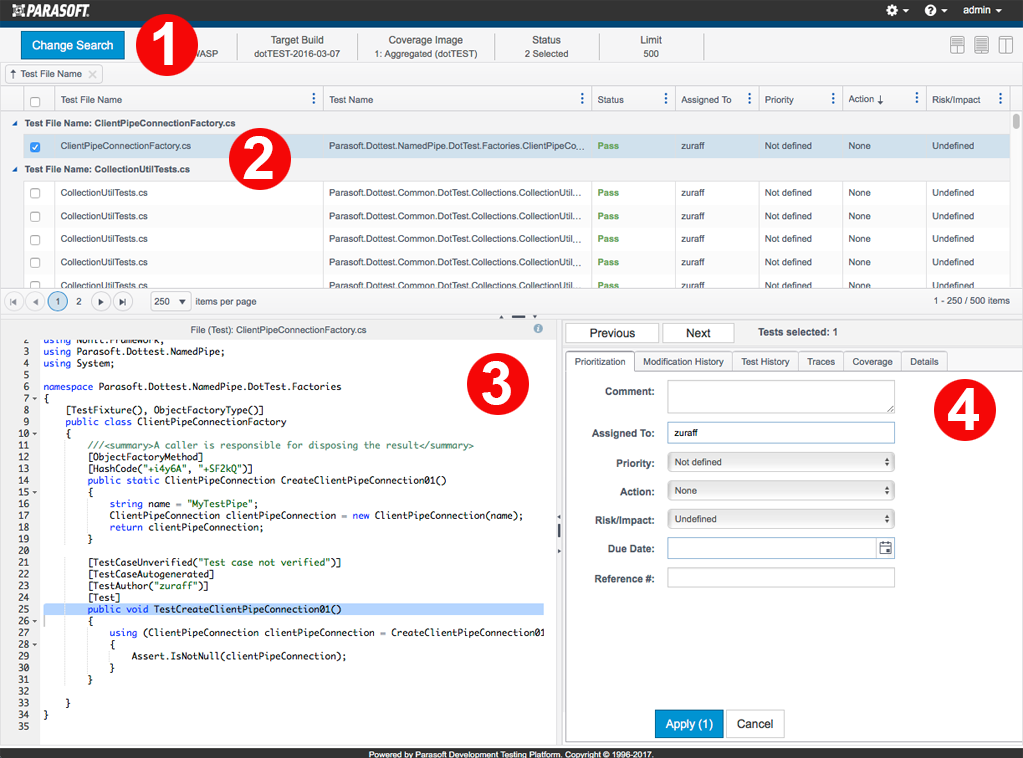This screenshot has width=1023, height=758.
Task: Collapse code fold at line 15
Action: 35,493
